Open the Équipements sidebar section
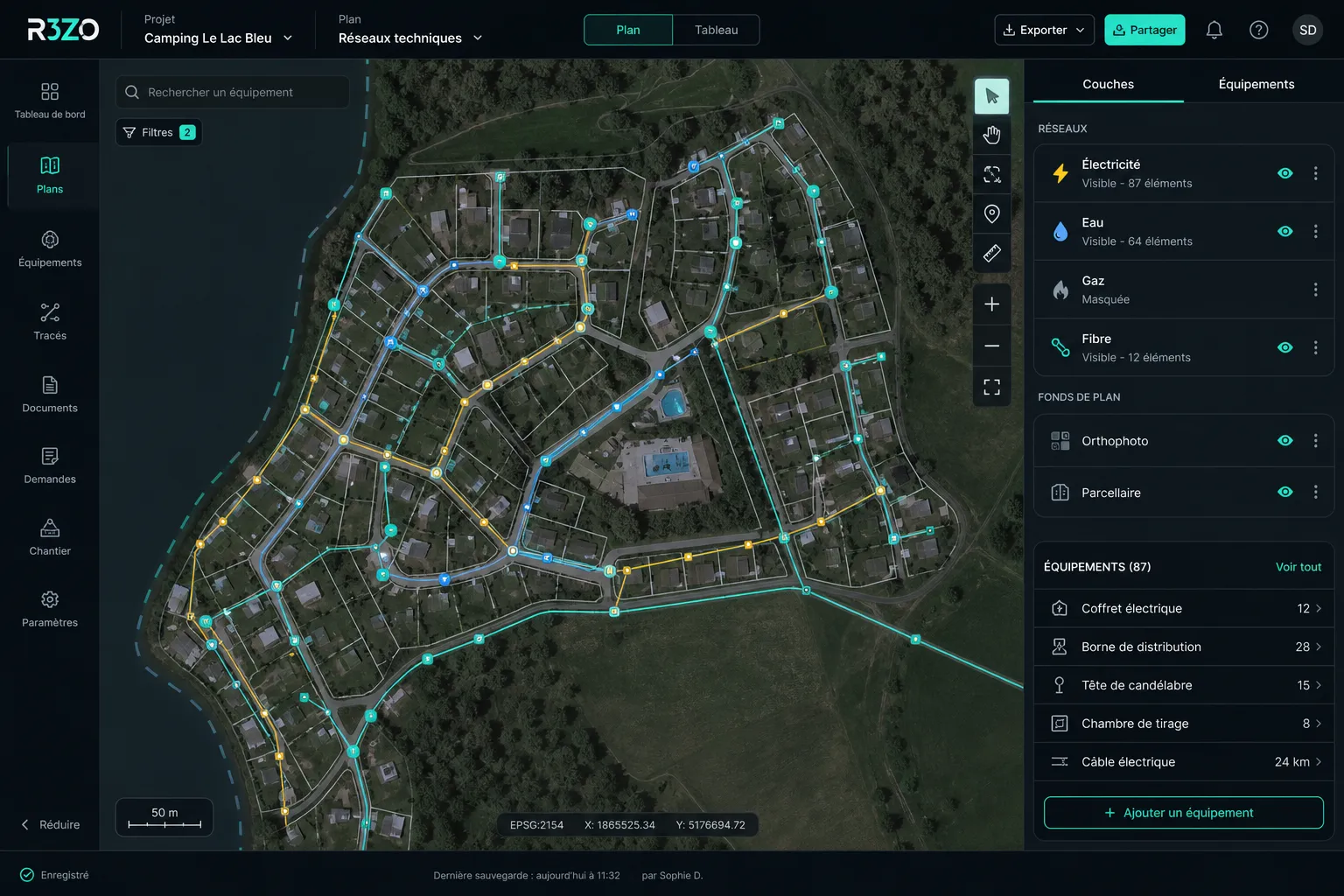The image size is (1344, 896). pyautogui.click(x=50, y=249)
